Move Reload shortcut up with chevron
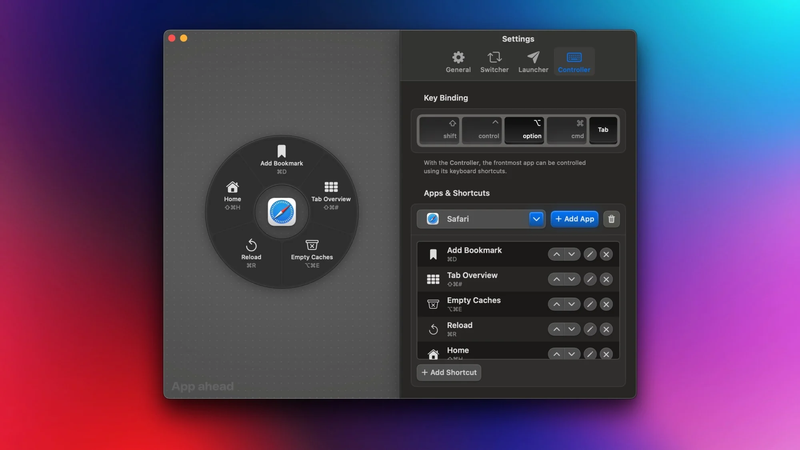The height and width of the screenshot is (450, 800). 556,329
